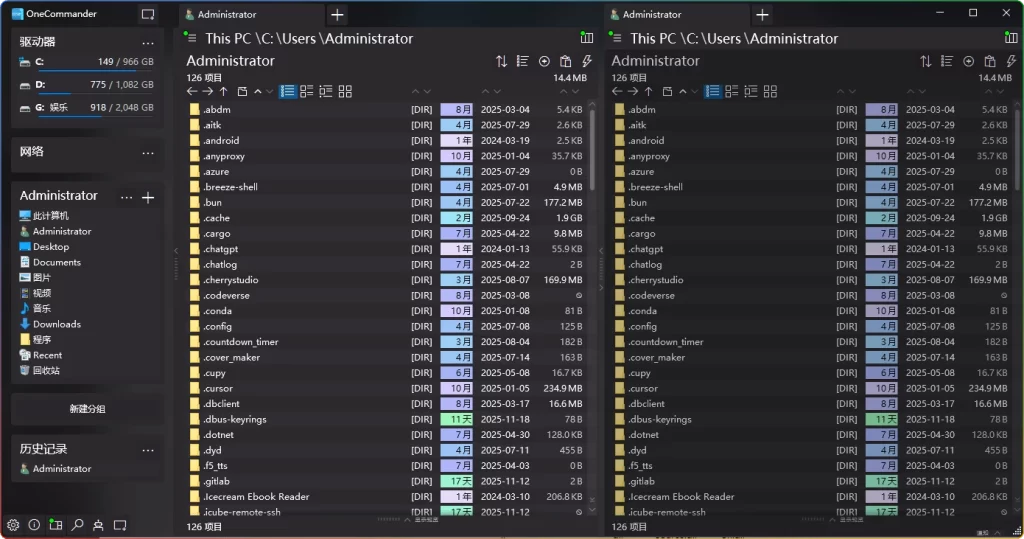Click the person icon in bottom bar
Image resolution: width=1024 pixels, height=539 pixels.
coord(98,525)
